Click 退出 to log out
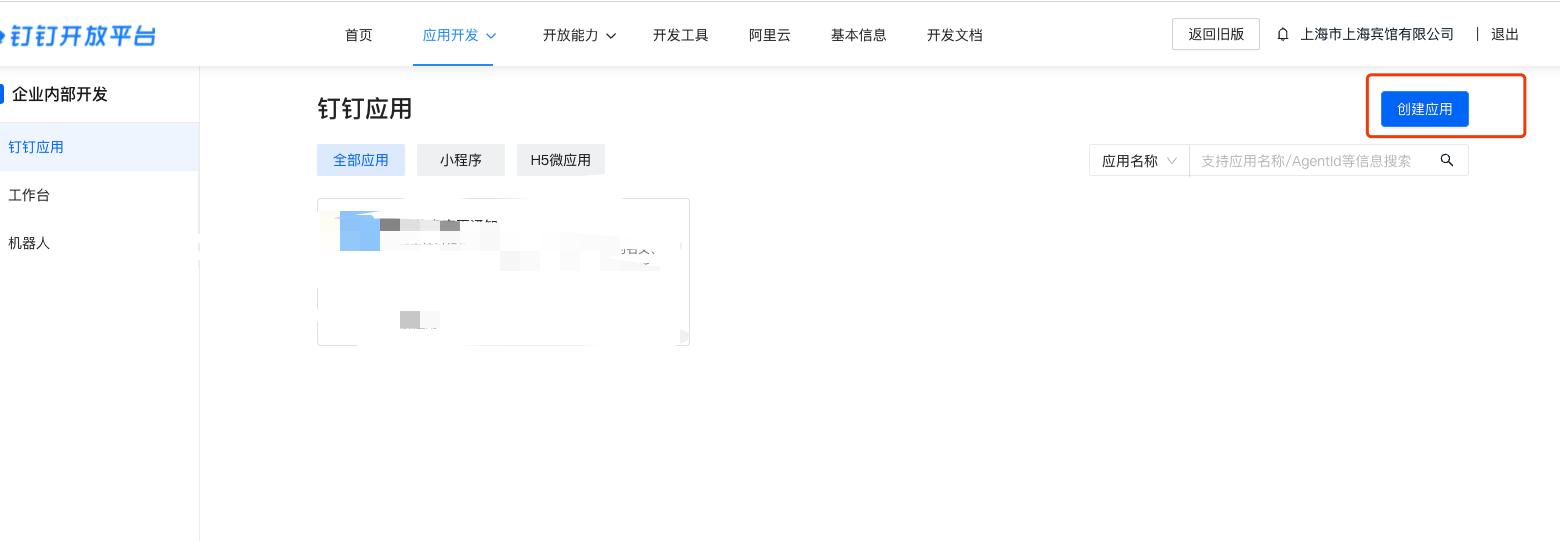The image size is (1560, 541). (1505, 34)
